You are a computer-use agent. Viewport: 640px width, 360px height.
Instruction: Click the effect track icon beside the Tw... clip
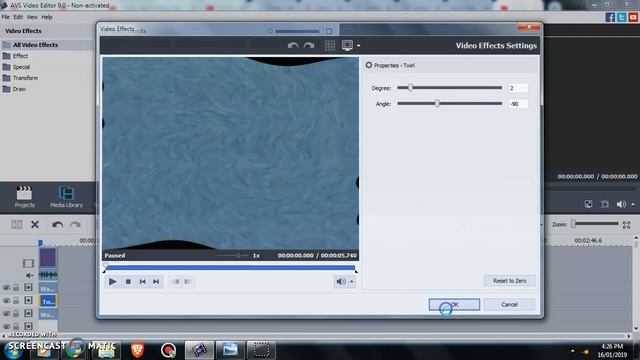pyautogui.click(x=28, y=300)
